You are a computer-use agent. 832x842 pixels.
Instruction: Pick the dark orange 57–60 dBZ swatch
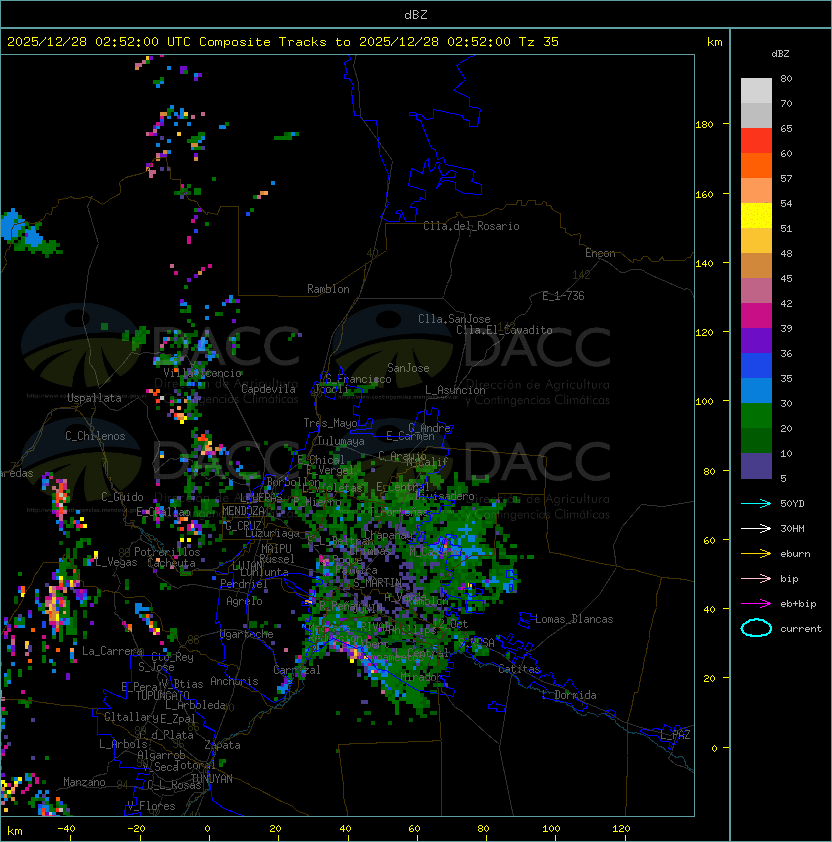pos(756,165)
